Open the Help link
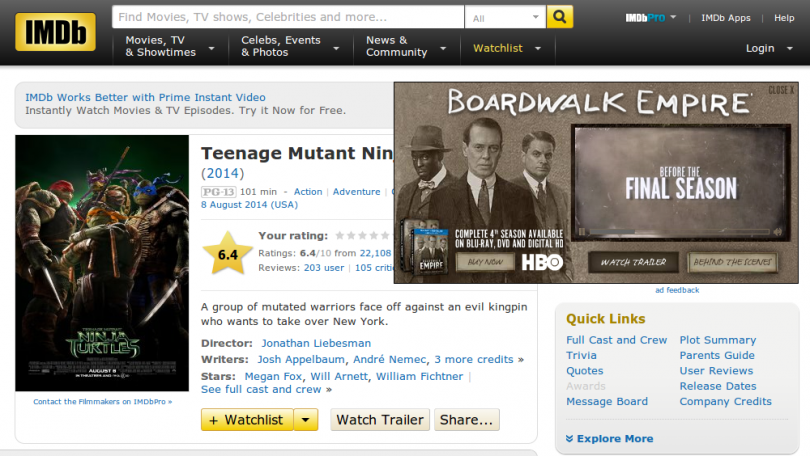The width and height of the screenshot is (810, 456). point(784,18)
